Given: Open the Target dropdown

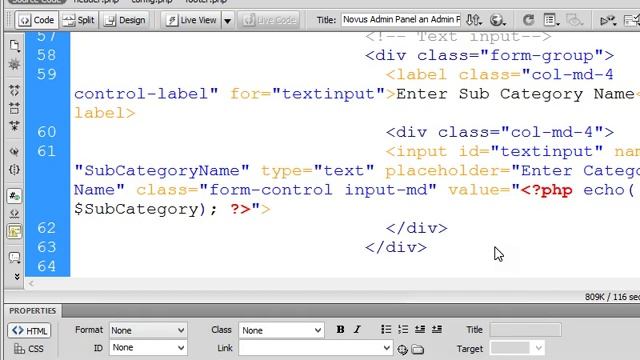Looking at the screenshot, I should pyautogui.click(x=517, y=349).
